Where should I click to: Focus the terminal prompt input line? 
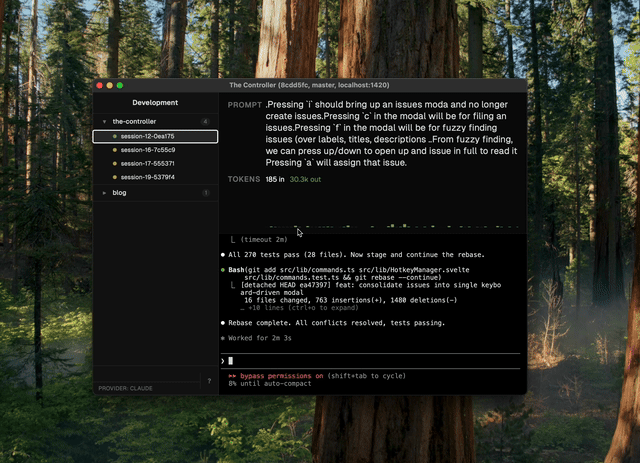[370, 361]
